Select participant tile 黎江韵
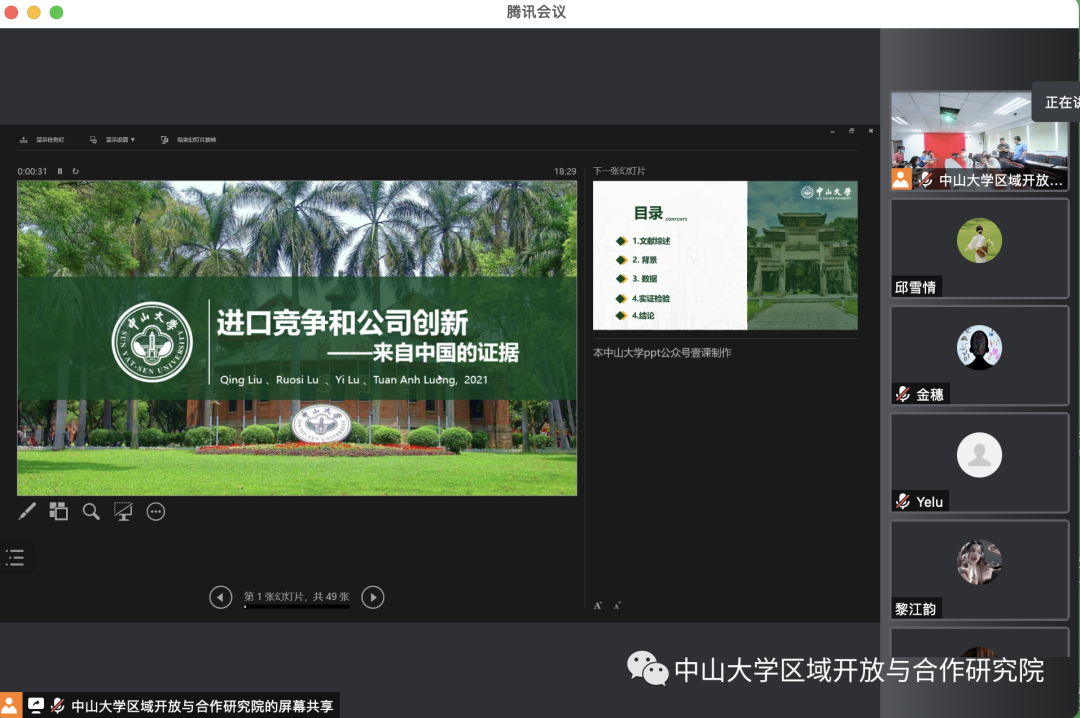Viewport: 1080px width, 718px height. coord(979,570)
